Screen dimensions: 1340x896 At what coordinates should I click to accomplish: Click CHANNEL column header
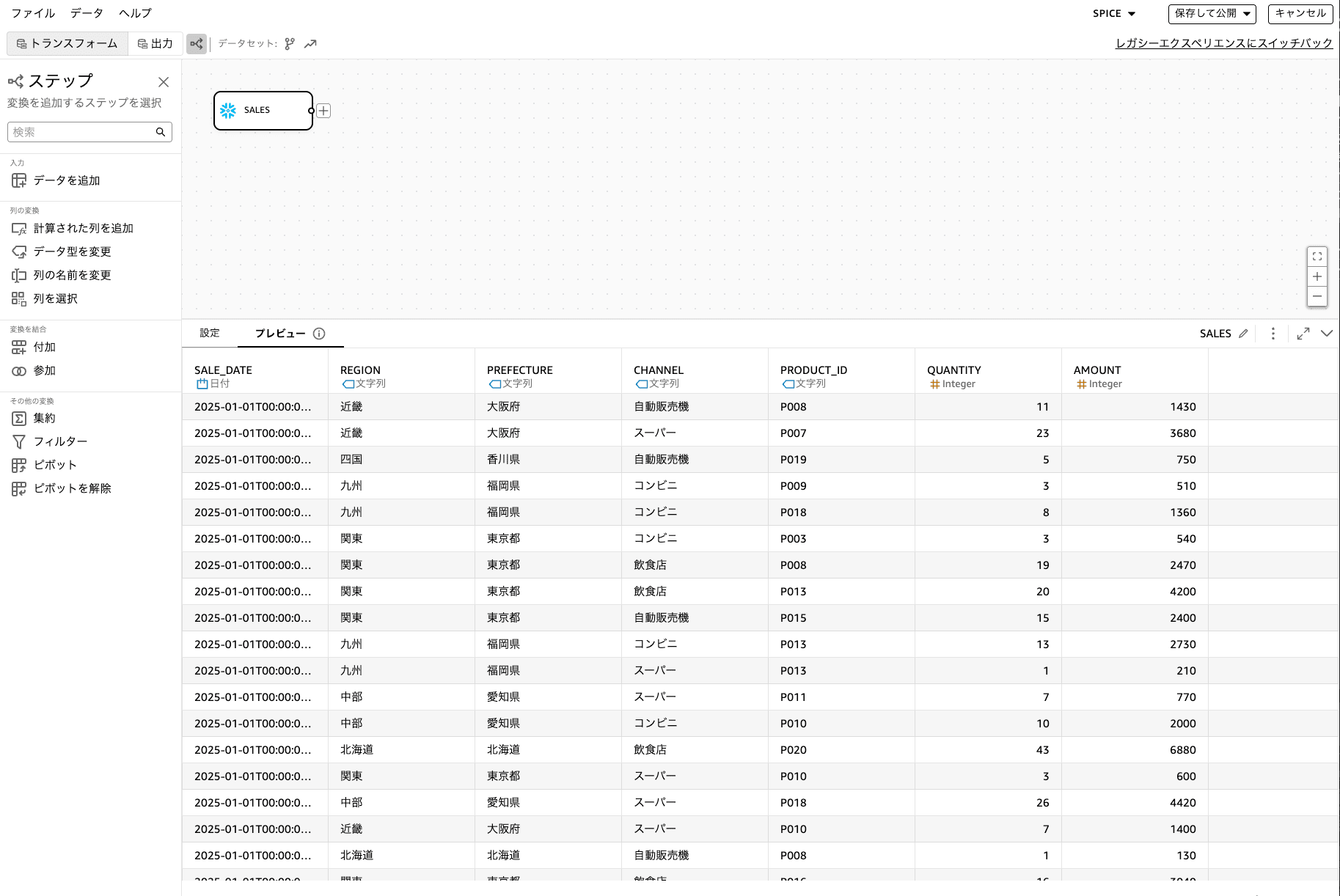[659, 370]
